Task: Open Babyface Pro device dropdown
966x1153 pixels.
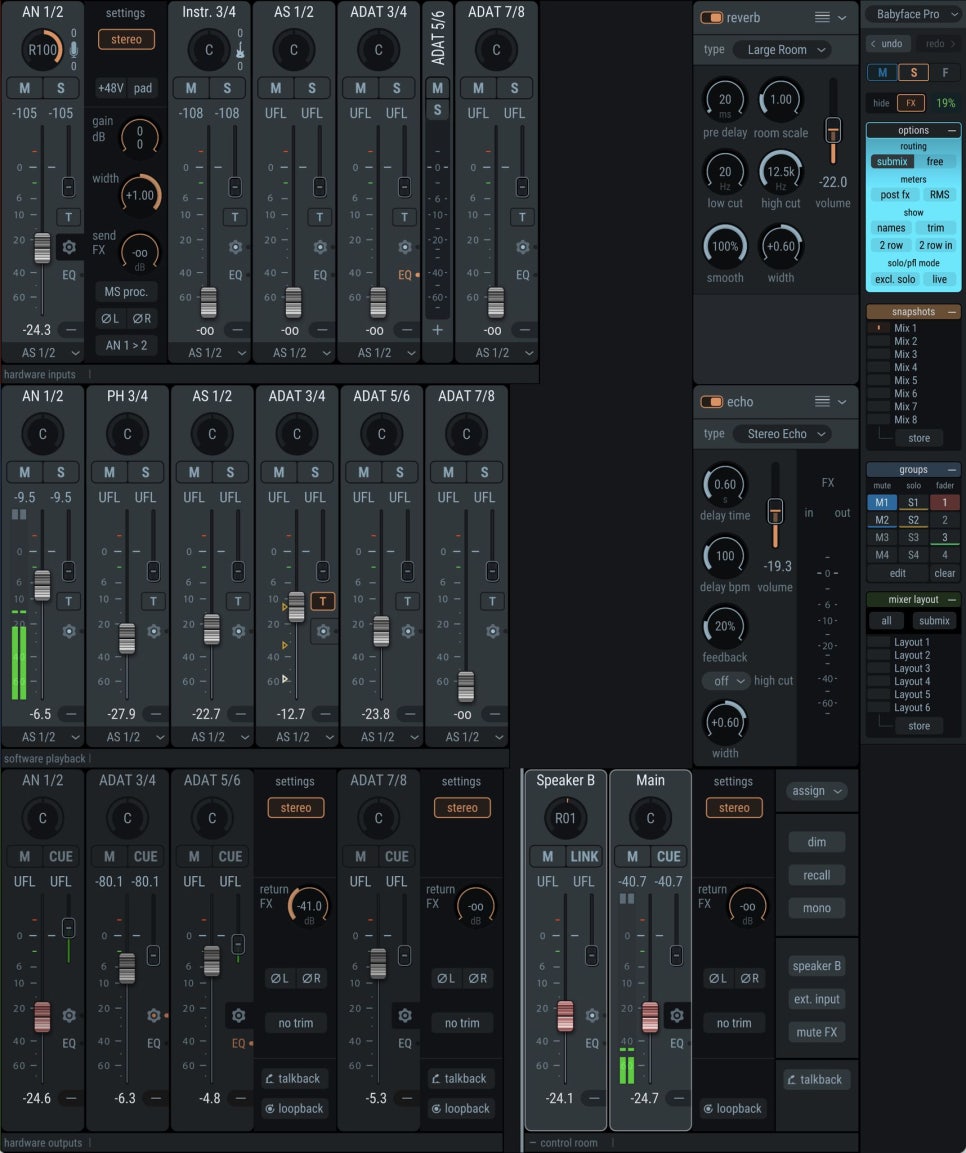Action: (x=913, y=14)
